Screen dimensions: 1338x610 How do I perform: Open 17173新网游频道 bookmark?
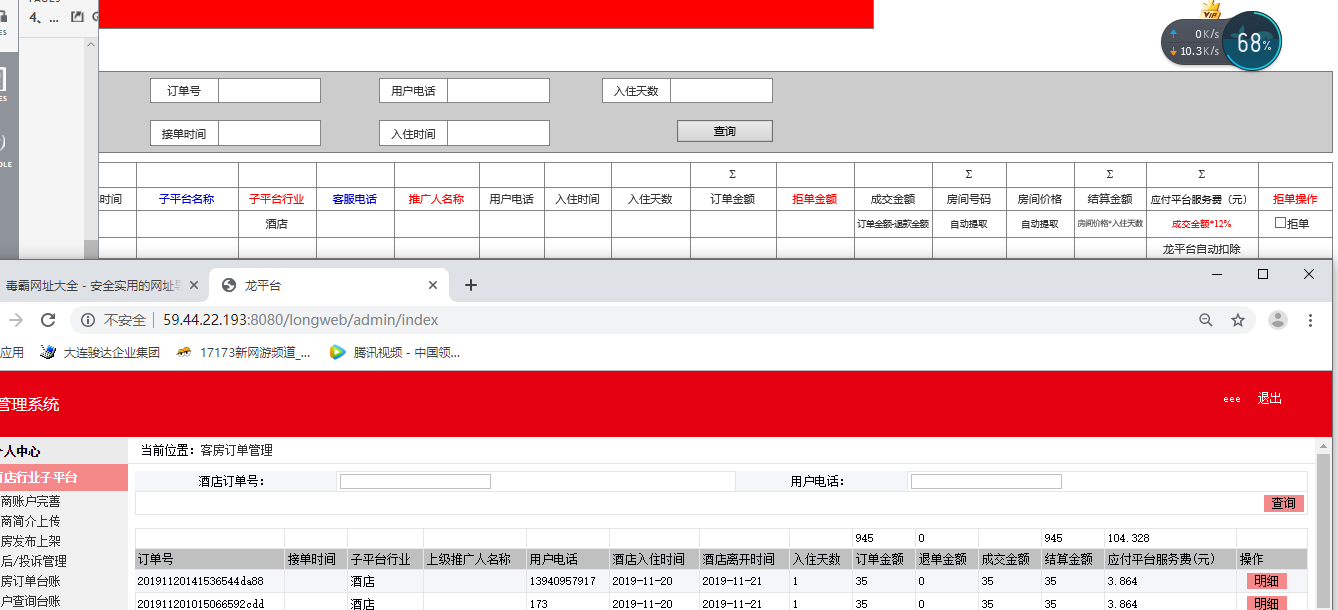[x=243, y=352]
